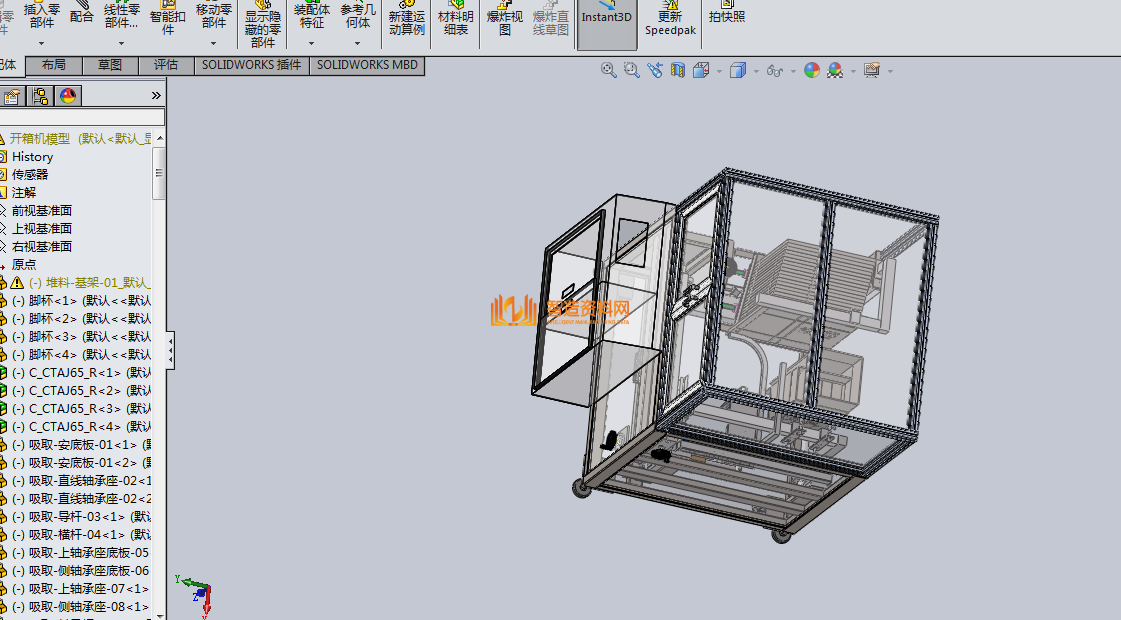Open the PropertyManager tab icon
Viewport: 1121px width, 620px height.
[x=12, y=96]
